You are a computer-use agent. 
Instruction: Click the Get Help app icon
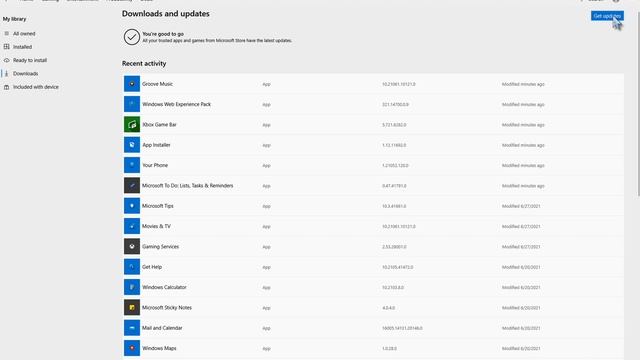pyautogui.click(x=132, y=267)
